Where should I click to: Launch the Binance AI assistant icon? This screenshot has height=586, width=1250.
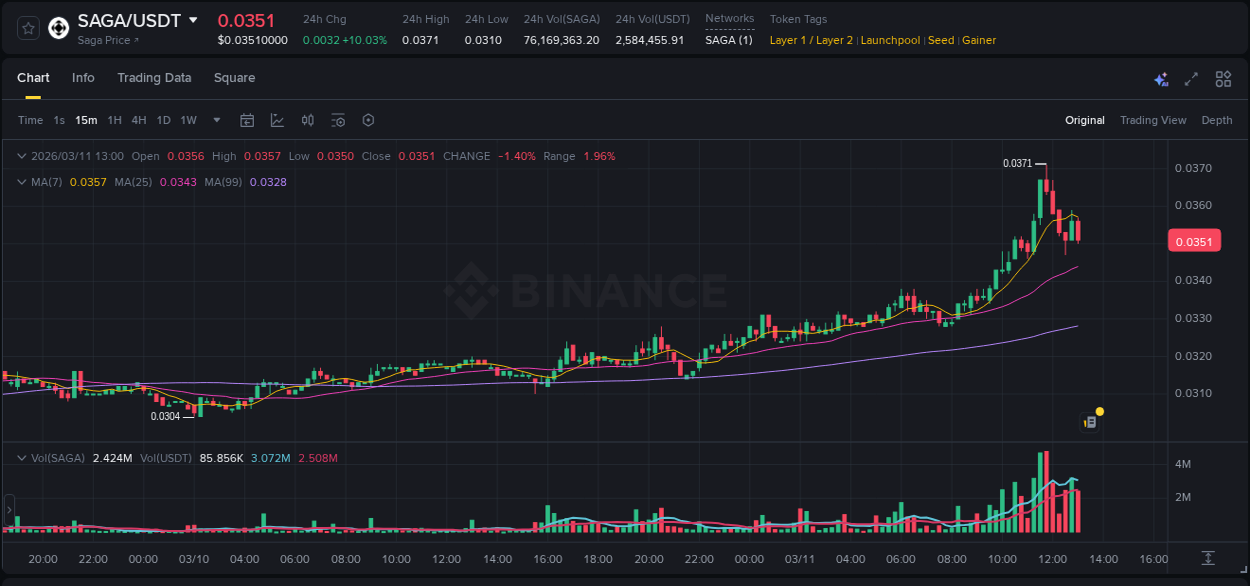pyautogui.click(x=1160, y=78)
